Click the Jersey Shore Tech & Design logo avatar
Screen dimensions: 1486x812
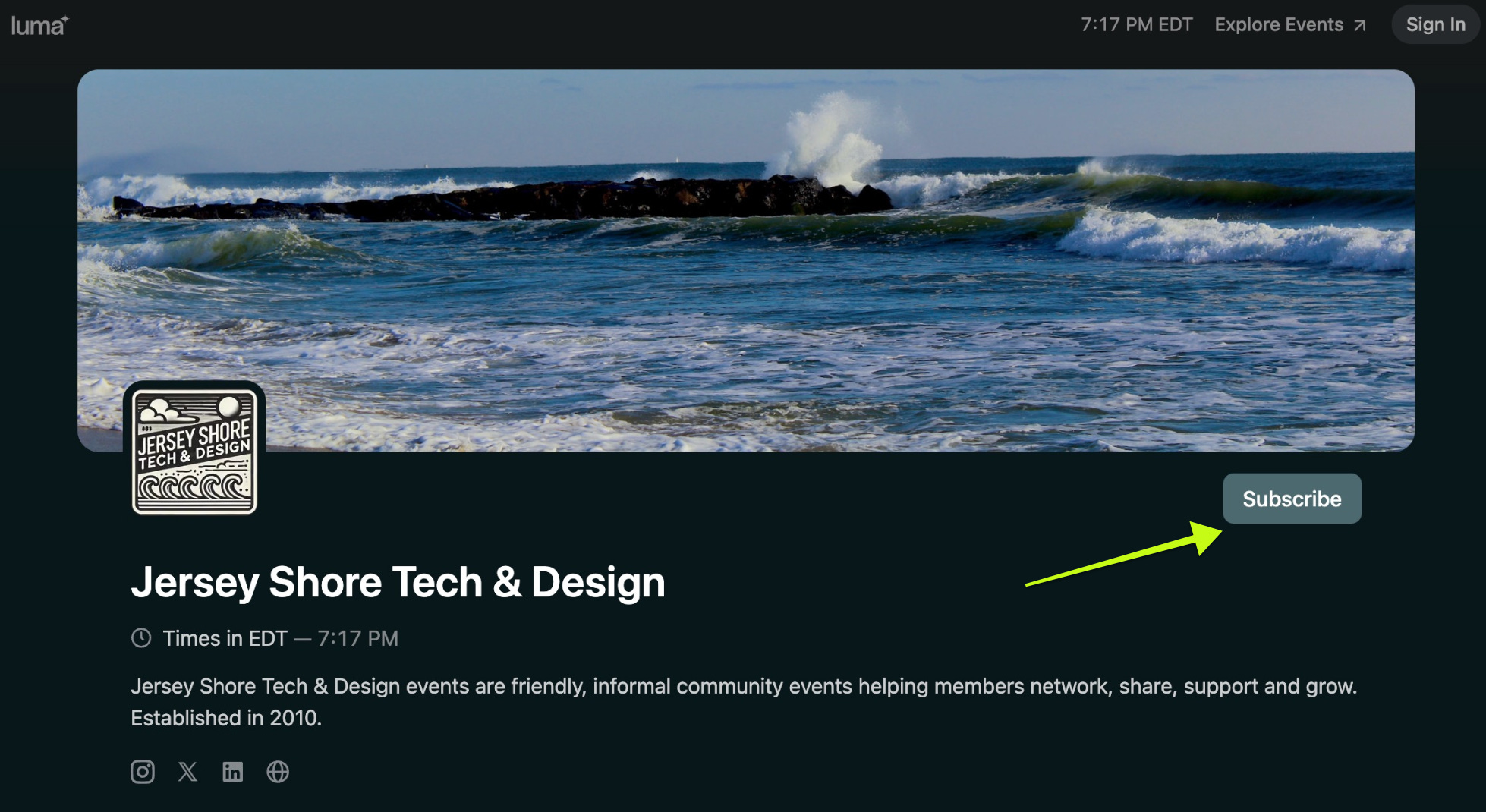click(194, 451)
